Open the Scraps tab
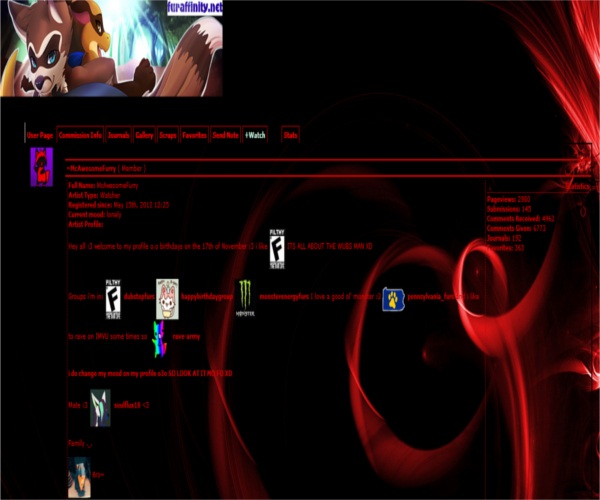This screenshot has width=600, height=500. tap(168, 135)
